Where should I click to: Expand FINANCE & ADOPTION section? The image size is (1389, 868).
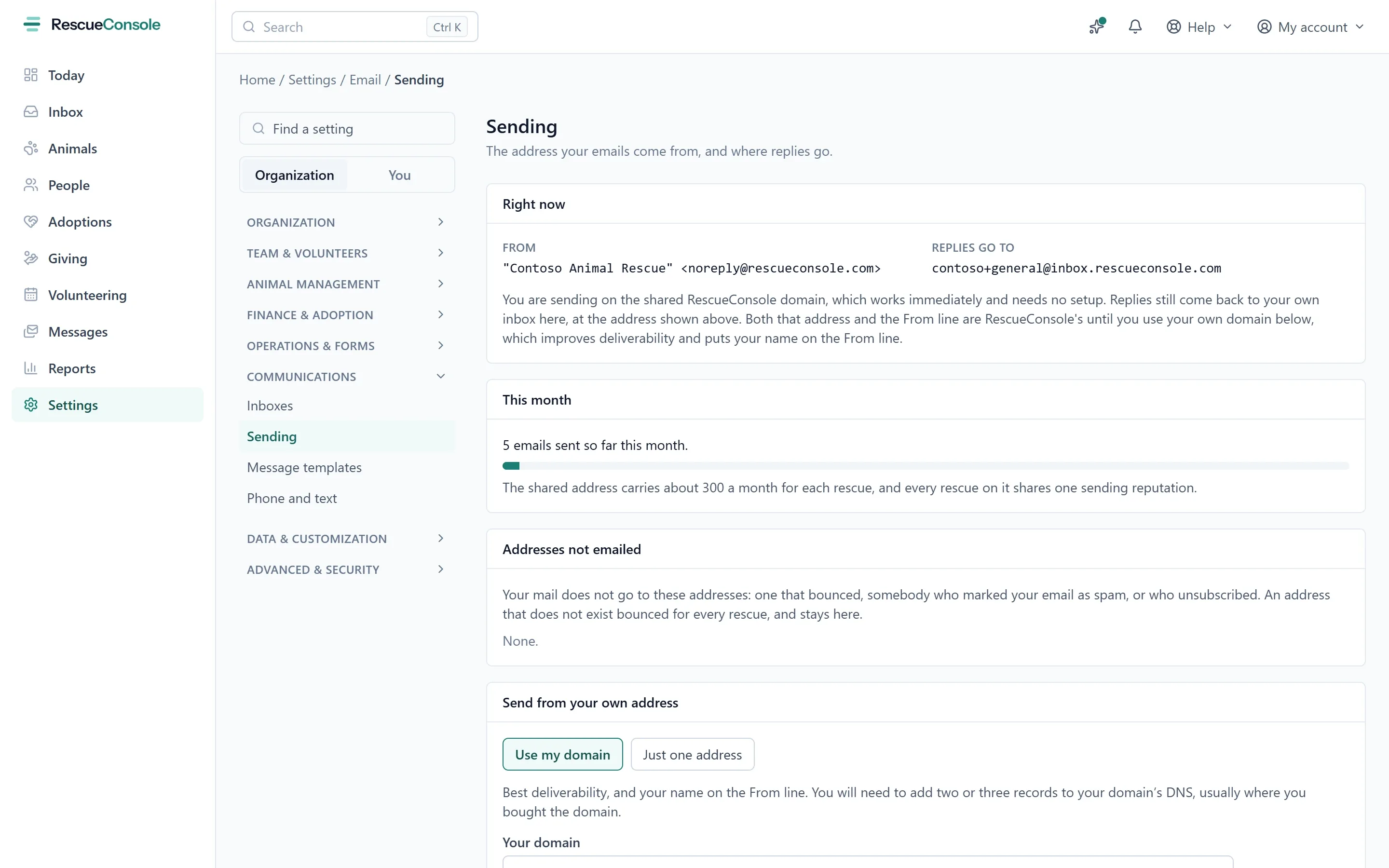click(347, 315)
